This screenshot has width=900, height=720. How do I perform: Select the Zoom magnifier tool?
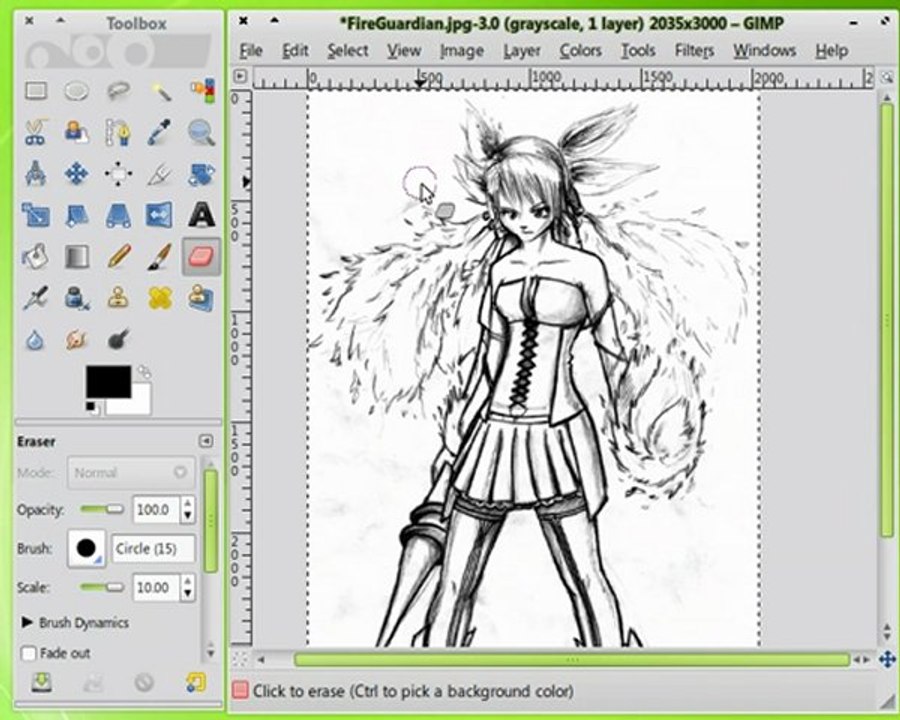[x=202, y=132]
